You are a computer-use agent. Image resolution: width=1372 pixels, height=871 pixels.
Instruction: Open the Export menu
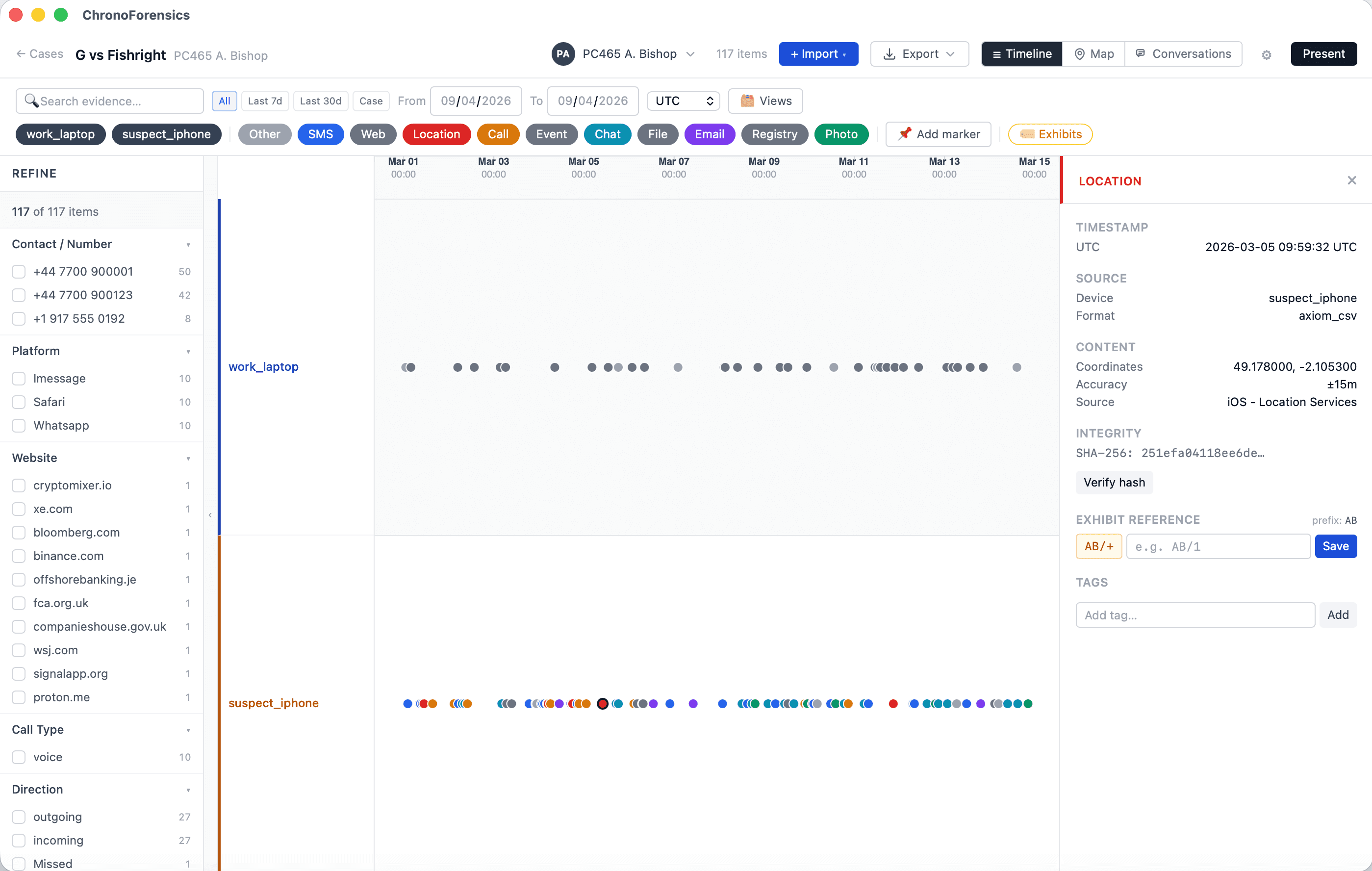pos(919,54)
